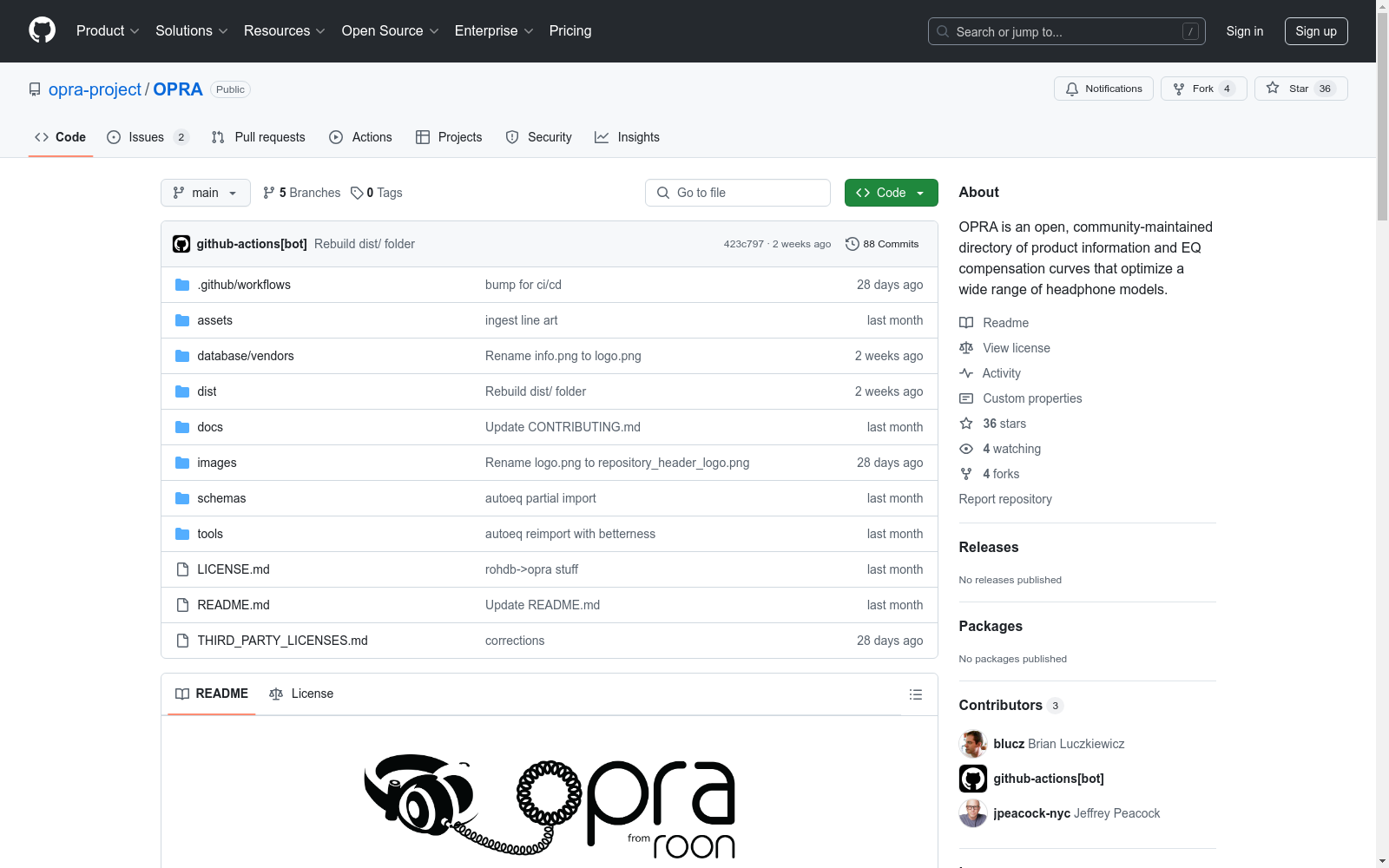This screenshot has width=1389, height=868.
Task: Expand the Open Source menu
Action: 391,30
